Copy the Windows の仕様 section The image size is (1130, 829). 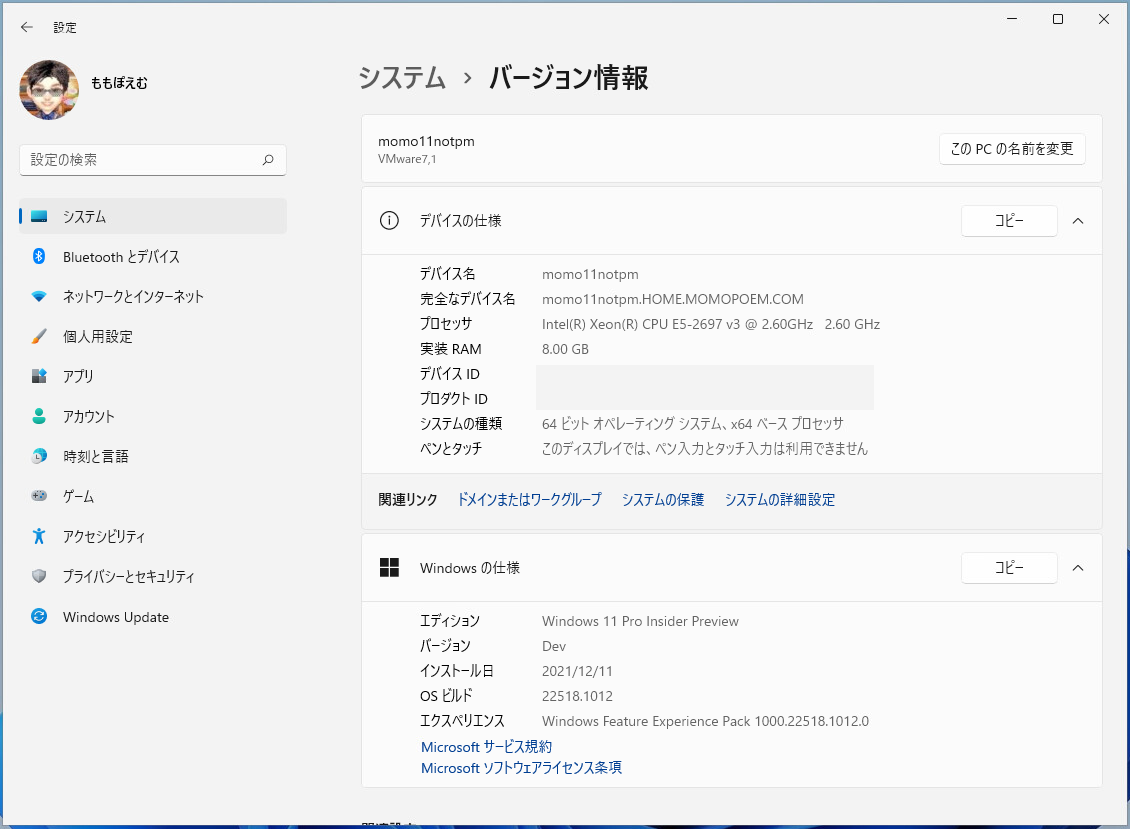click(x=1009, y=568)
